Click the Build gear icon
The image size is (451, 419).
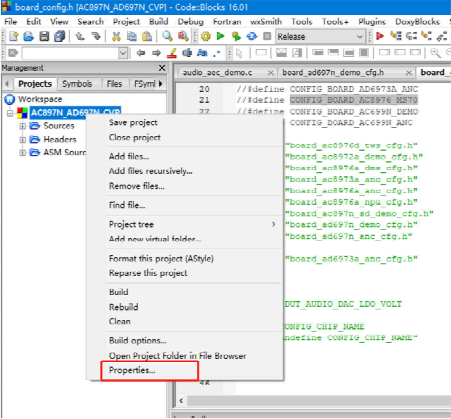206,36
